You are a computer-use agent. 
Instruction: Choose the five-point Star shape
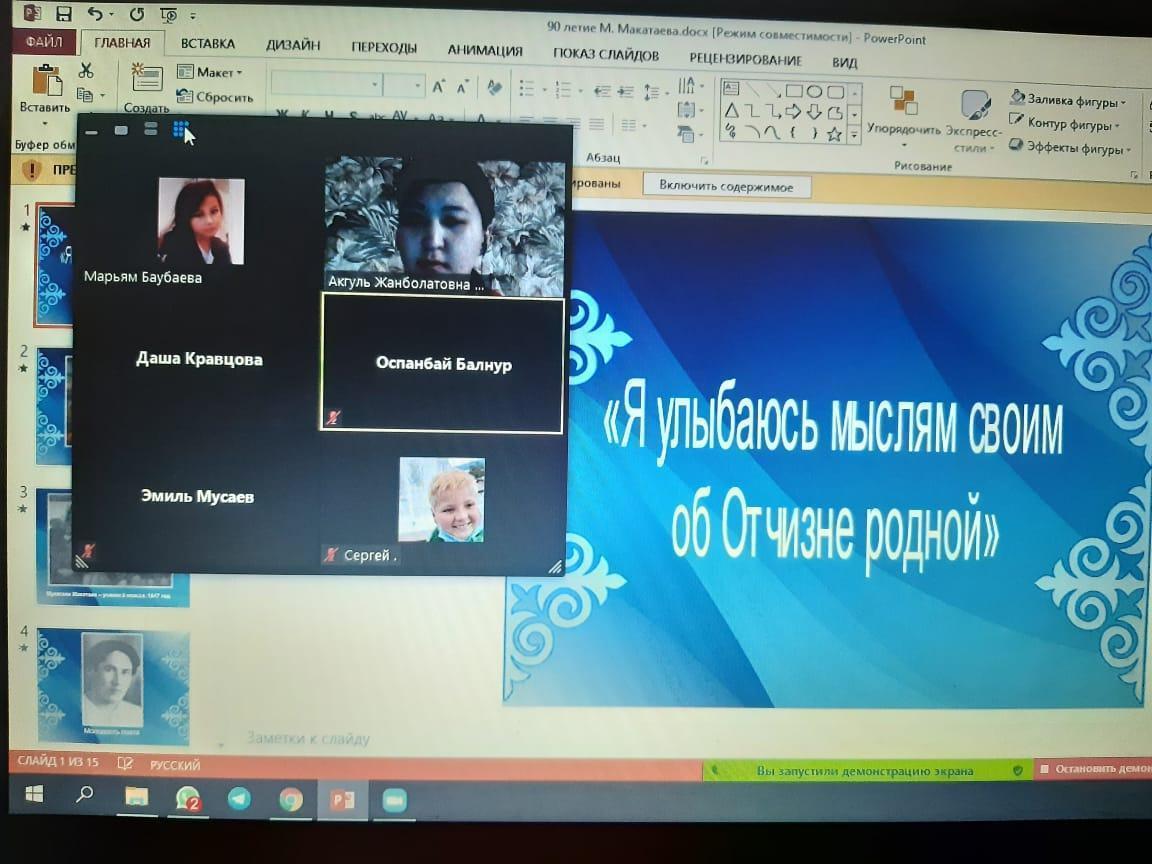tap(834, 134)
